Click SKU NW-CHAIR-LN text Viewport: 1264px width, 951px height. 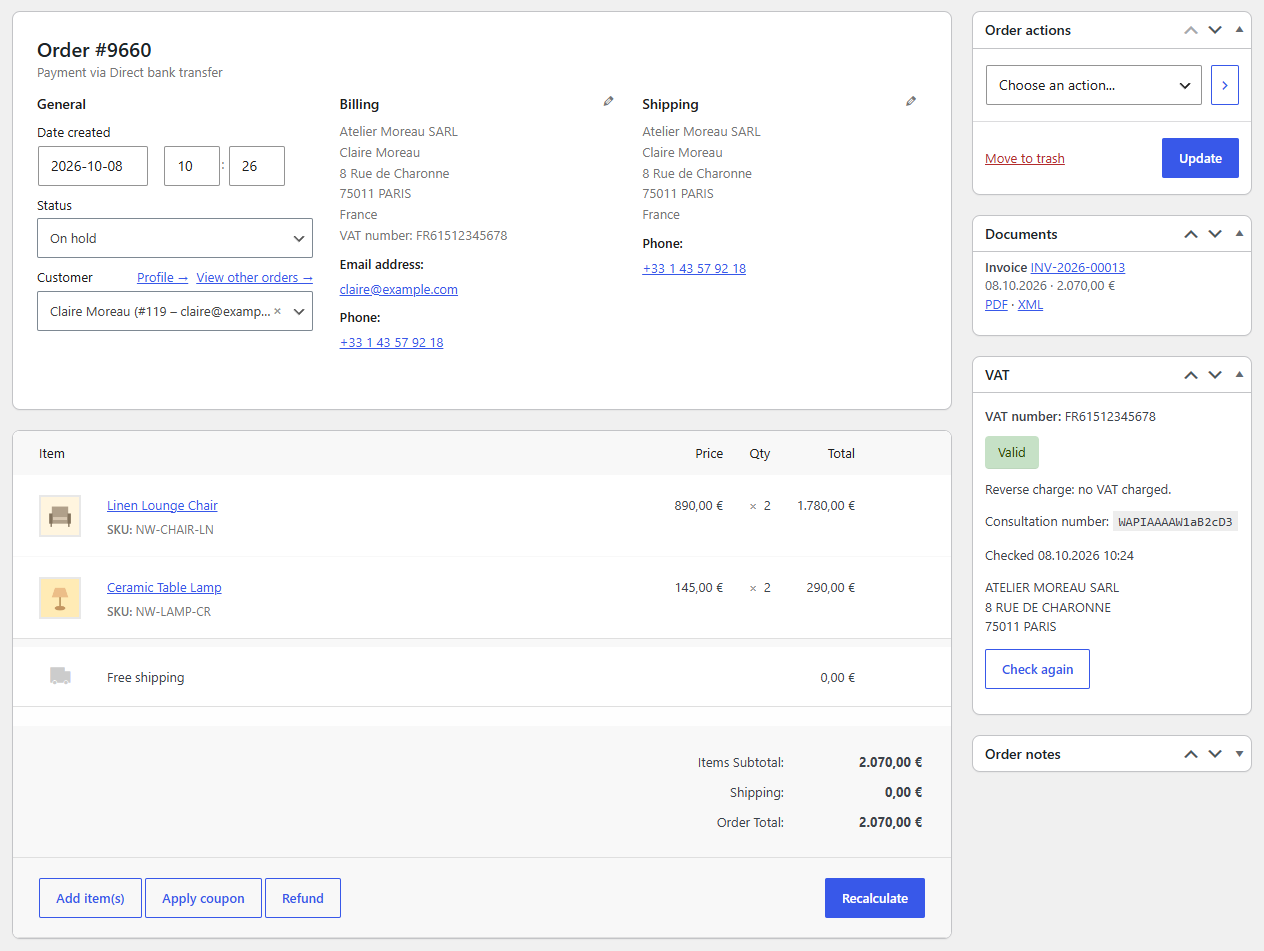160,529
